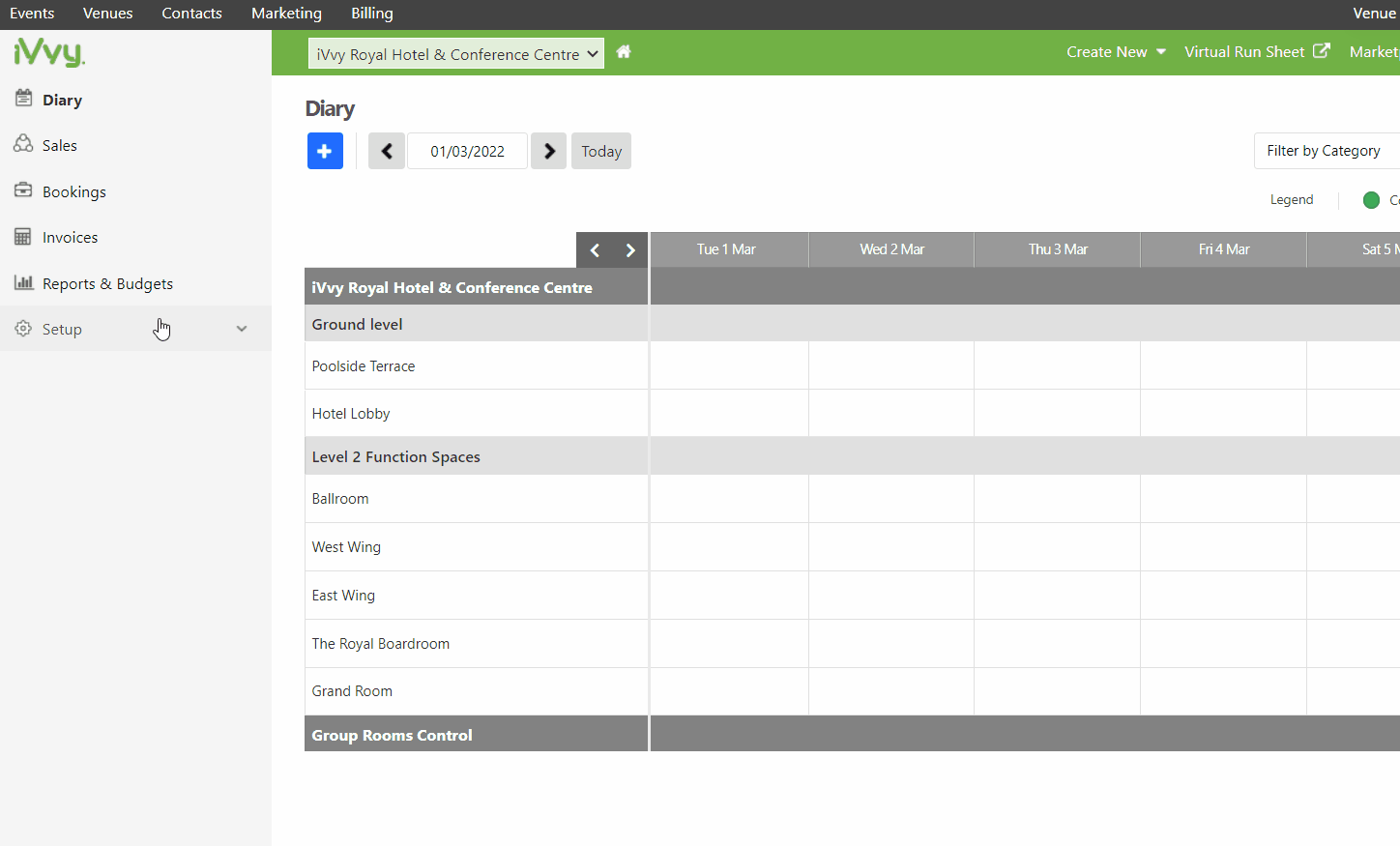
Task: Click the Ground level group header
Action: point(477,324)
